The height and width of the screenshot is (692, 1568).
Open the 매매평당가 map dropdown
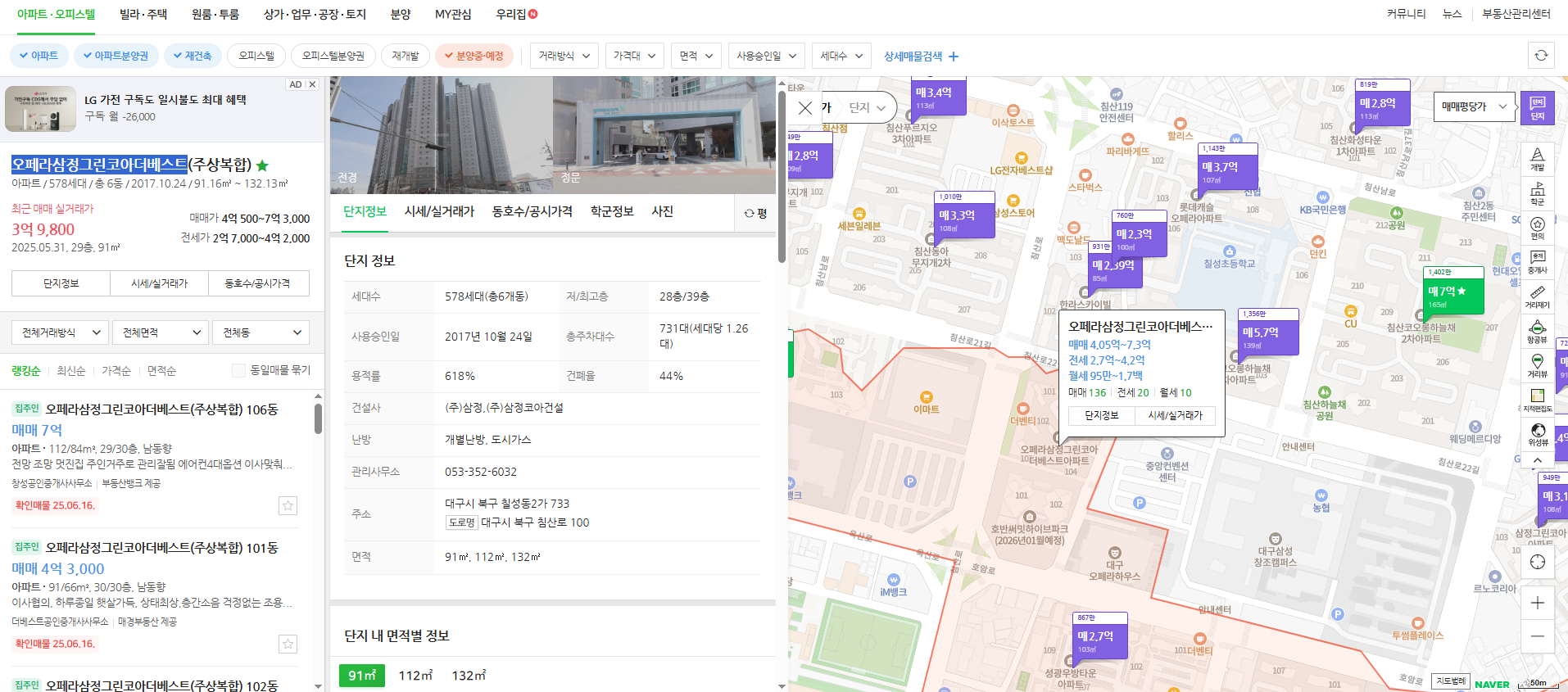[1475, 106]
